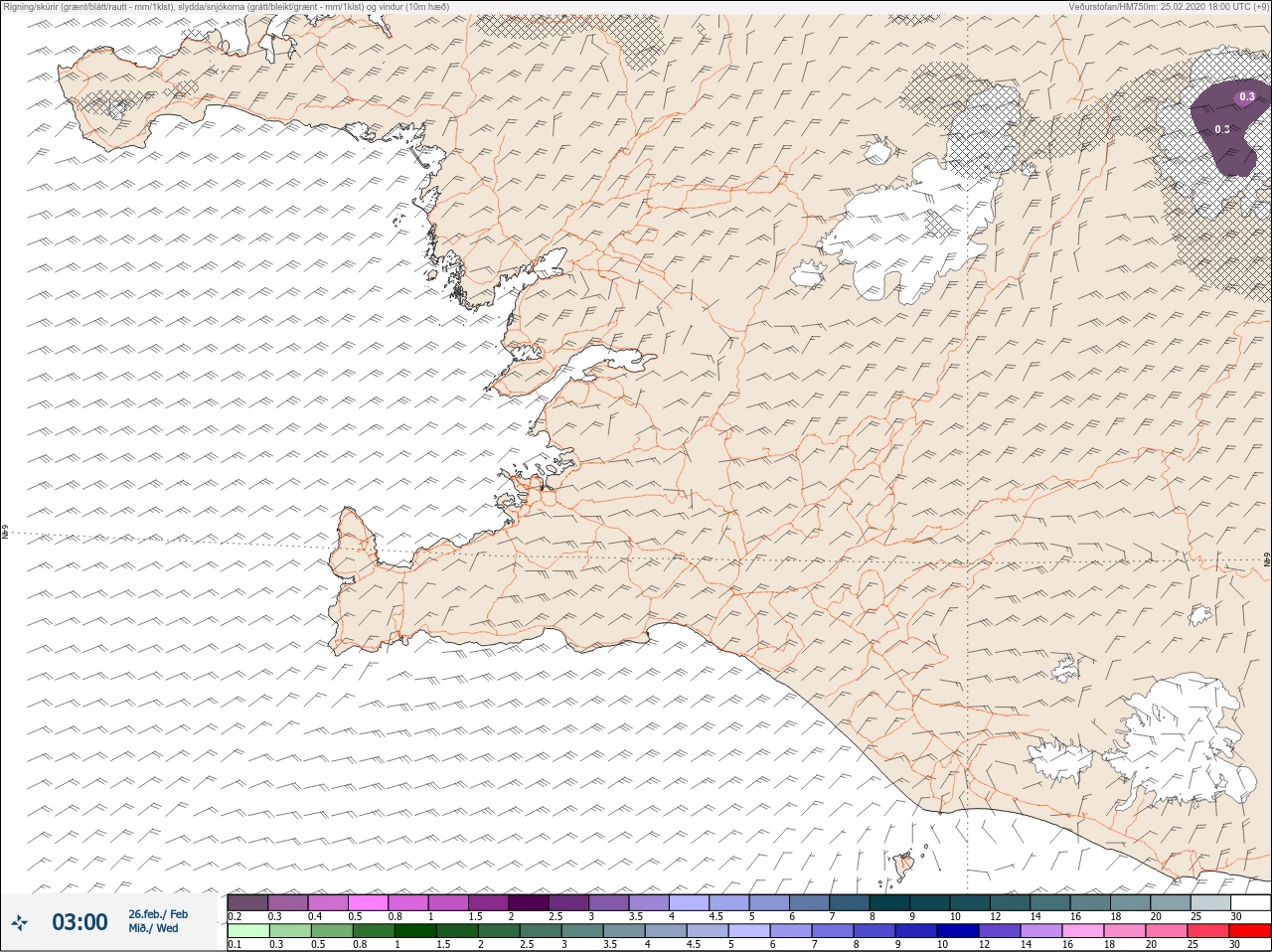Select the bright red lower swatch for 30
This screenshot has width=1272, height=952.
(1249, 931)
